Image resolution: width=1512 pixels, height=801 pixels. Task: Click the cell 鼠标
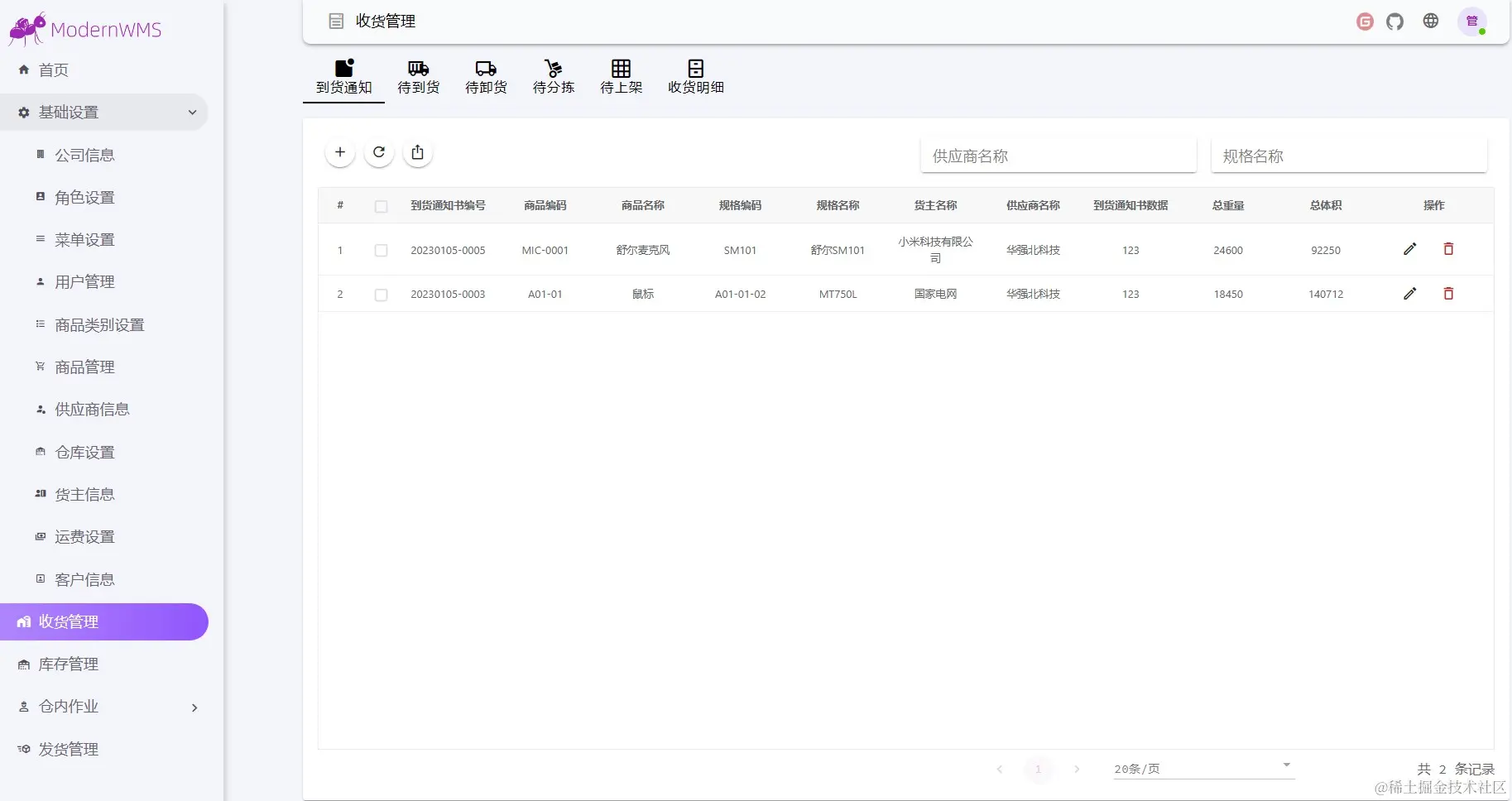coord(643,295)
